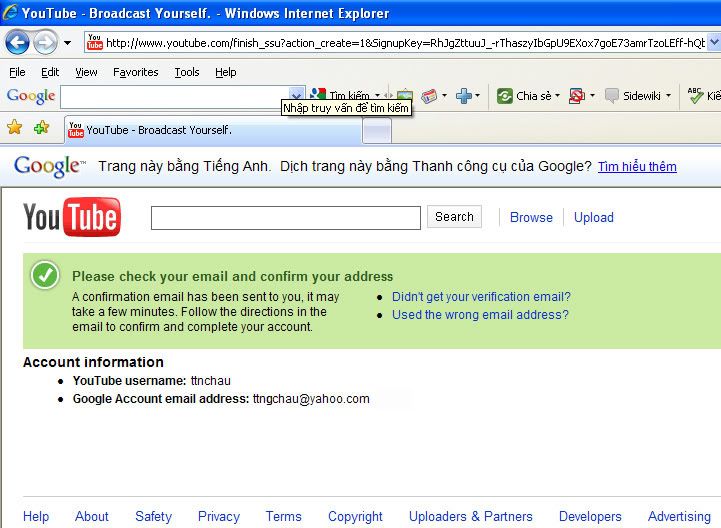Click the footer About link

click(92, 517)
